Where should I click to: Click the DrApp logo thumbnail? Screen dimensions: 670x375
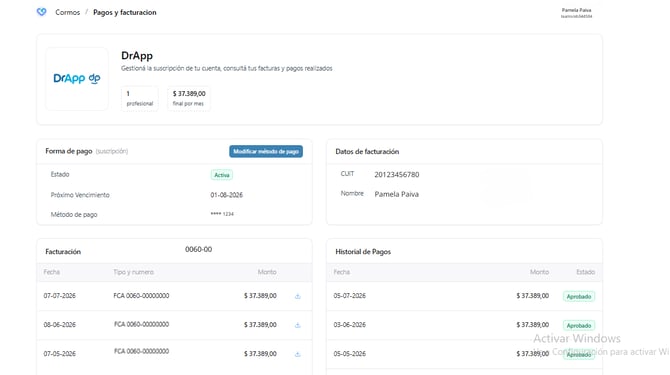(x=77, y=79)
